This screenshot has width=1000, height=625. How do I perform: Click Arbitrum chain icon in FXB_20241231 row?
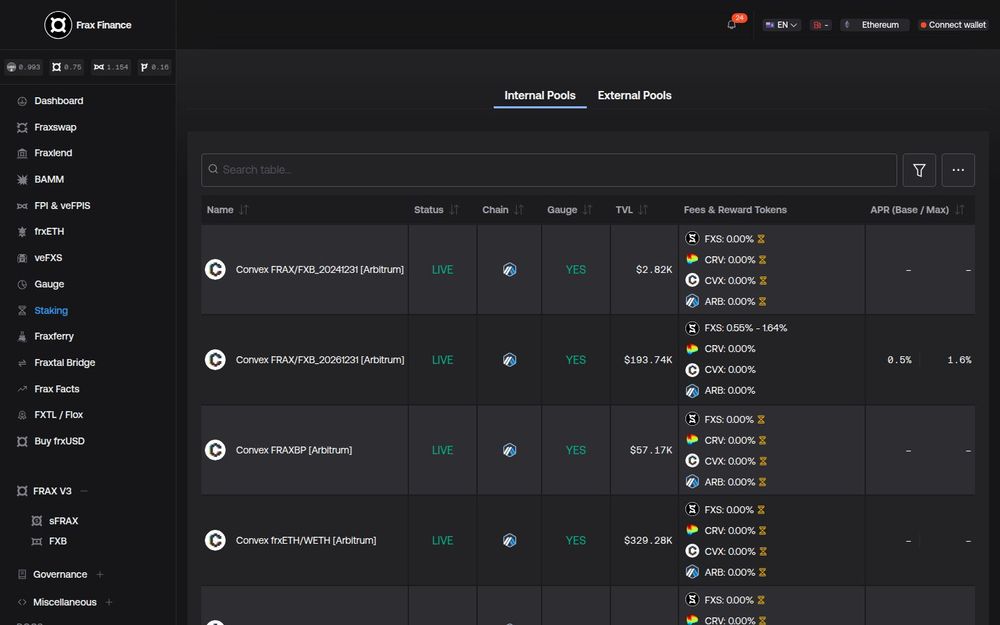509,270
